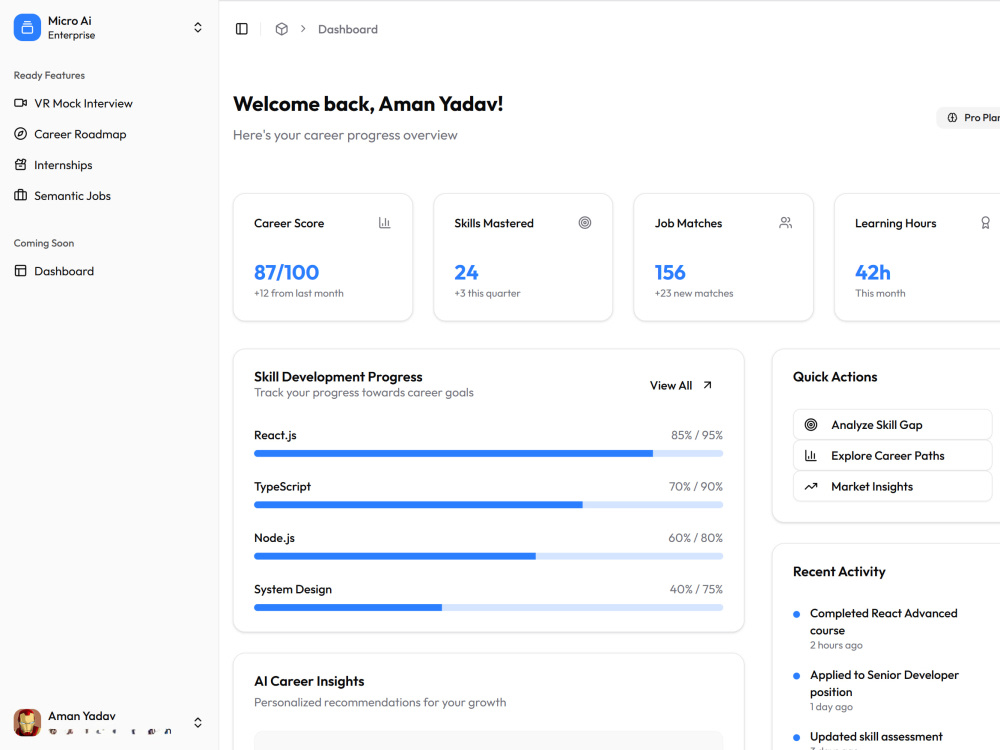Click the '40% / 75%' System Design value
1000x750 pixels.
pos(696,589)
